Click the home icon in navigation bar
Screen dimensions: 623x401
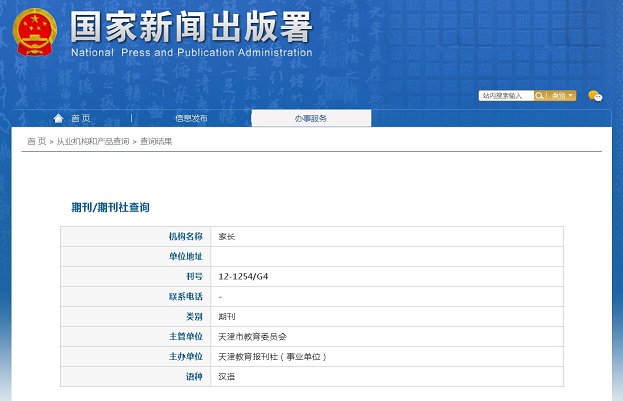point(59,118)
